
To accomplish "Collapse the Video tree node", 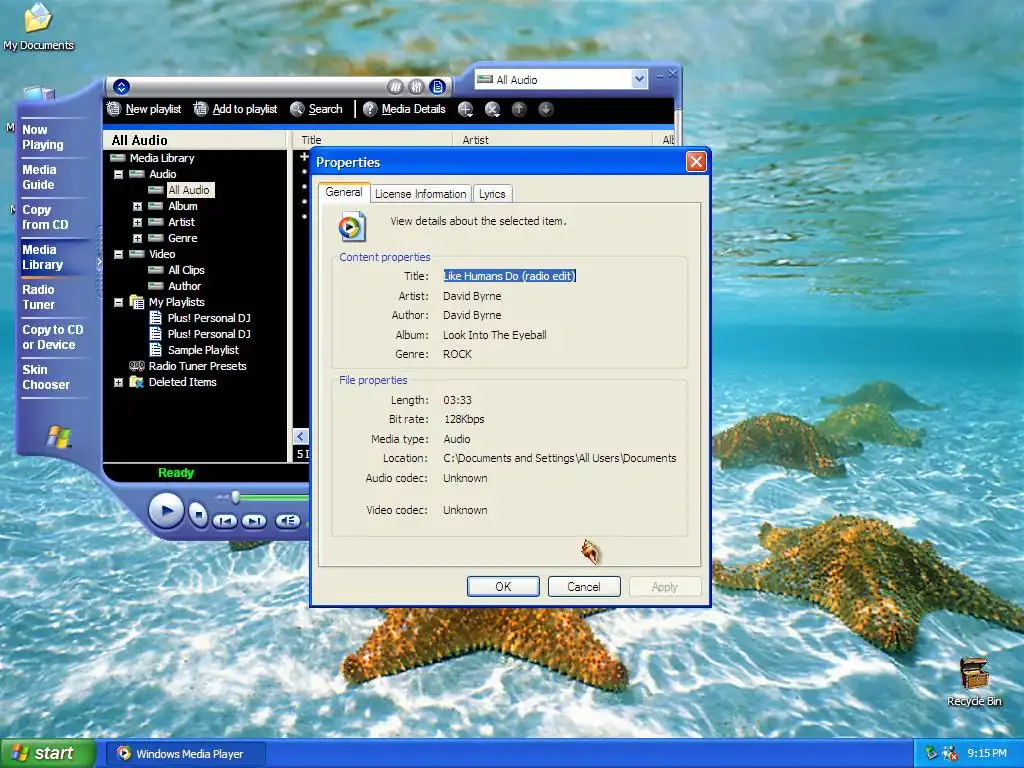I will pyautogui.click(x=118, y=255).
